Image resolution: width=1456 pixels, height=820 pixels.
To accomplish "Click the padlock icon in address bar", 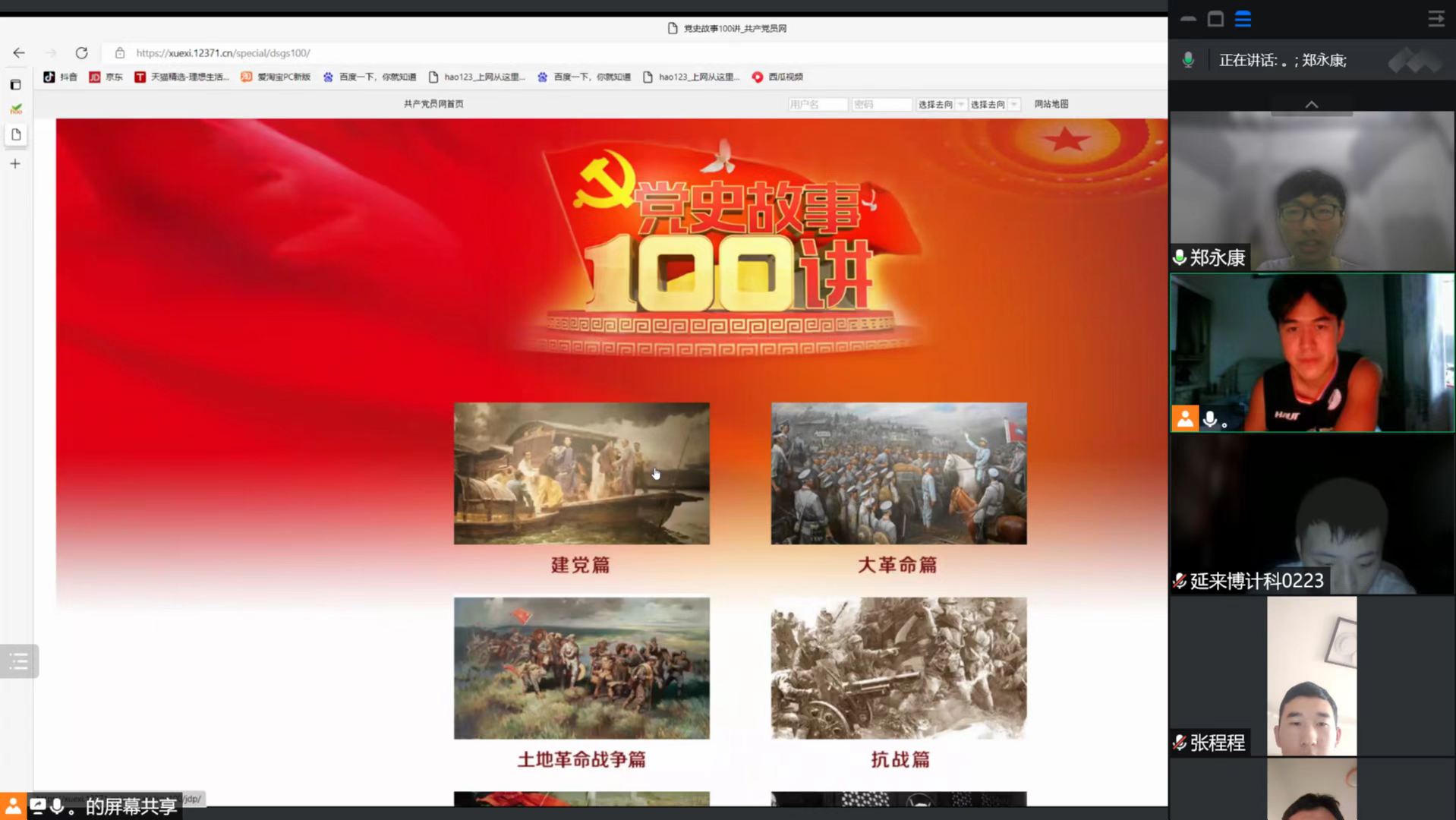I will [119, 52].
